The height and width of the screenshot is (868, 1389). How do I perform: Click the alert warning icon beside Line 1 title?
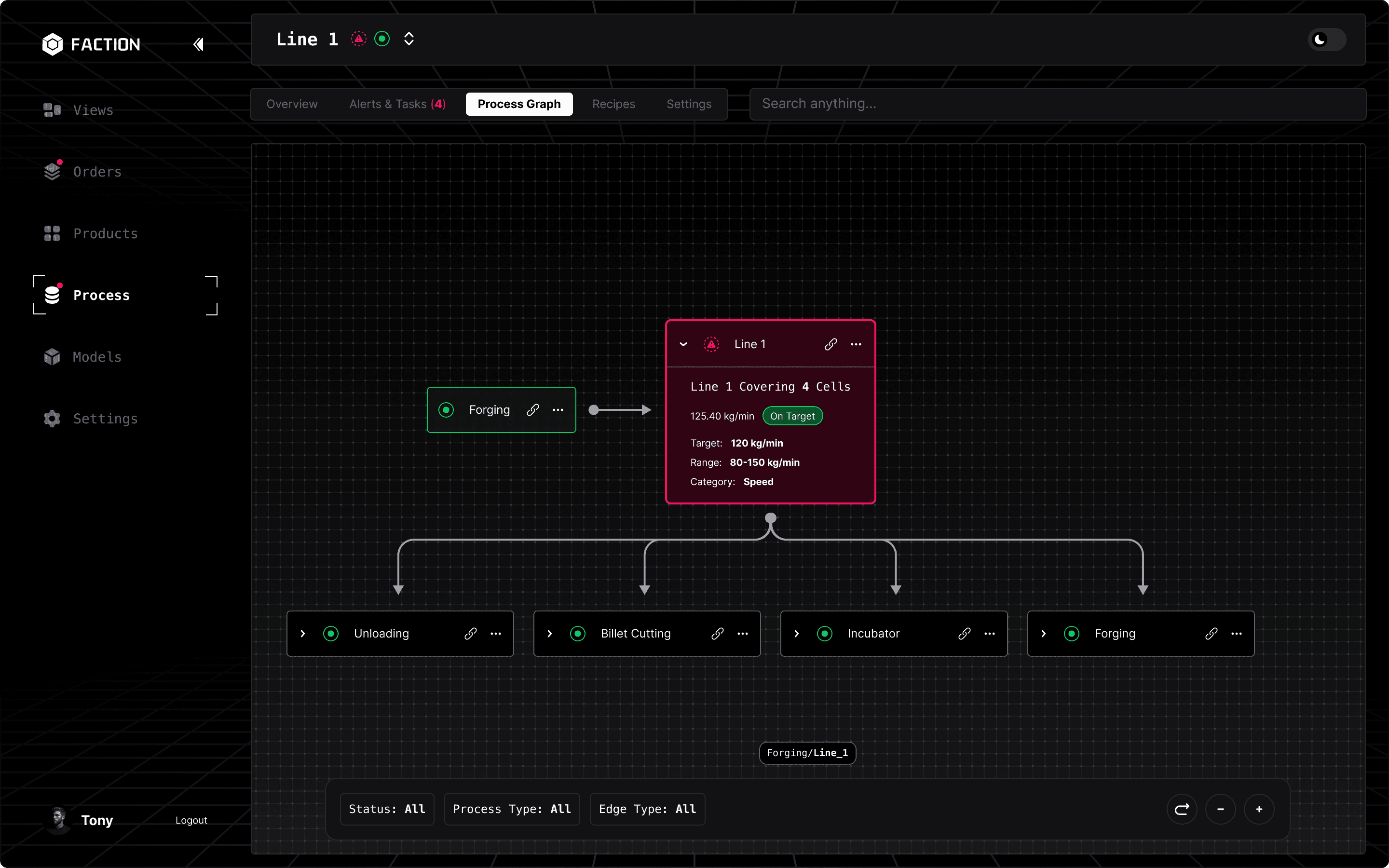pos(359,39)
